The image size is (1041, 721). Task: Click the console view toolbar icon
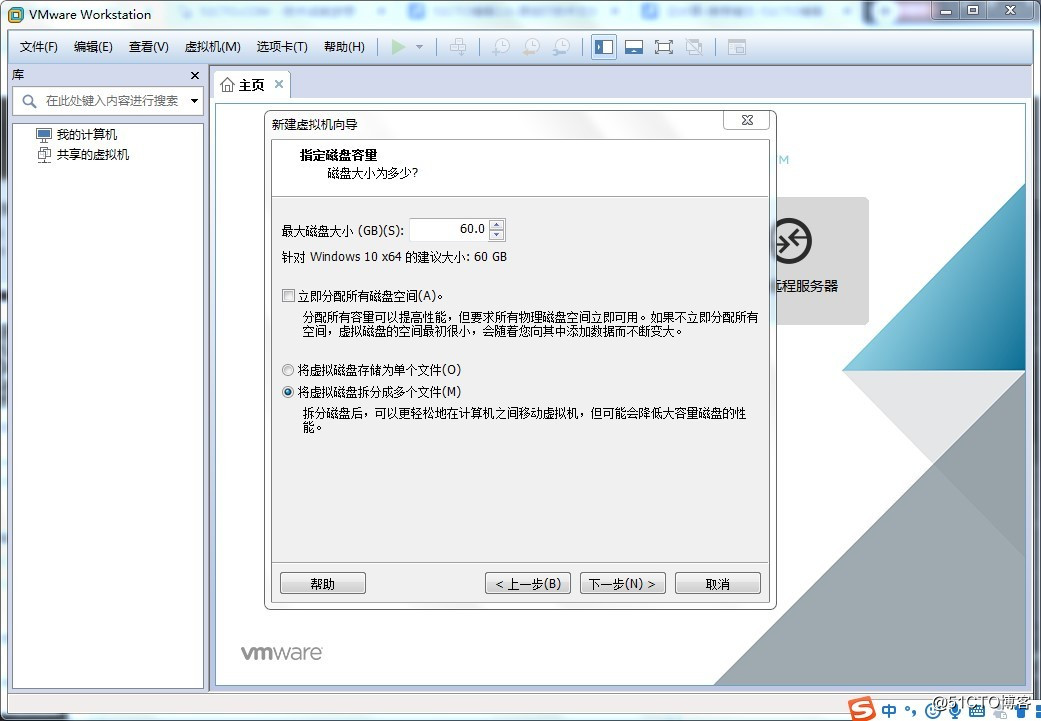(737, 46)
